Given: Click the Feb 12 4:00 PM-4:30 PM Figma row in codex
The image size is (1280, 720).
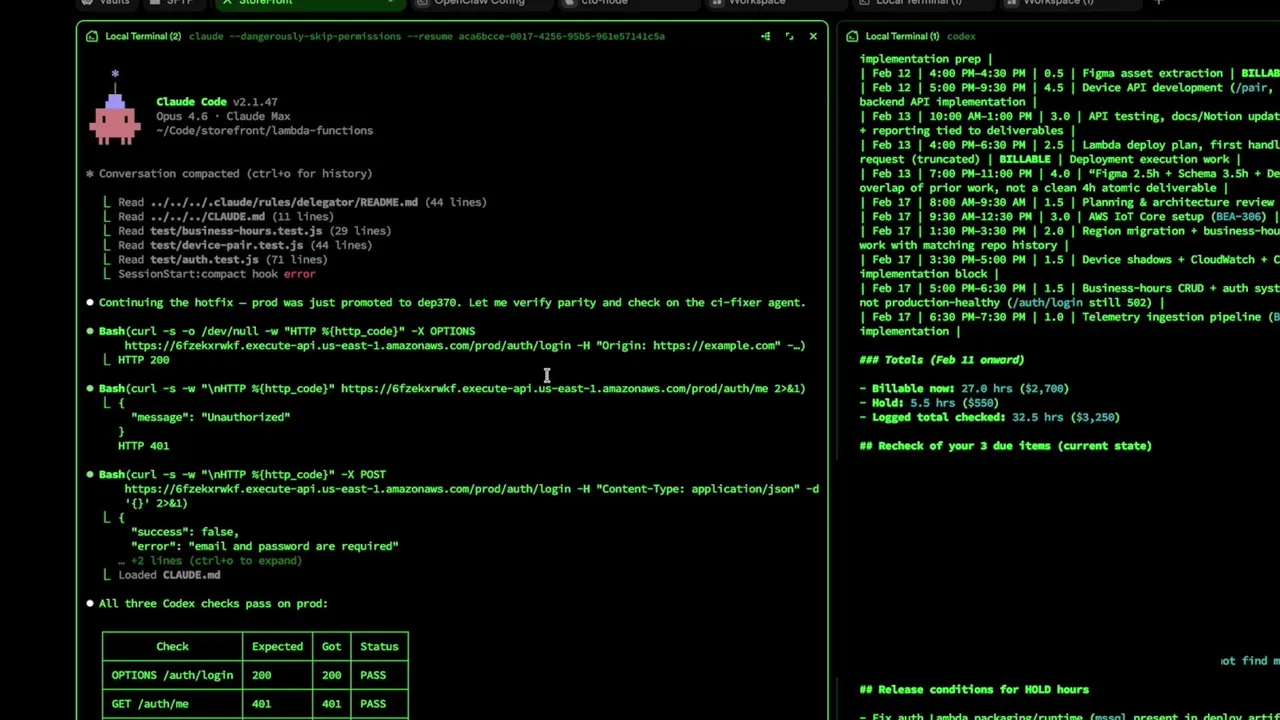Looking at the screenshot, I should (x=1069, y=73).
